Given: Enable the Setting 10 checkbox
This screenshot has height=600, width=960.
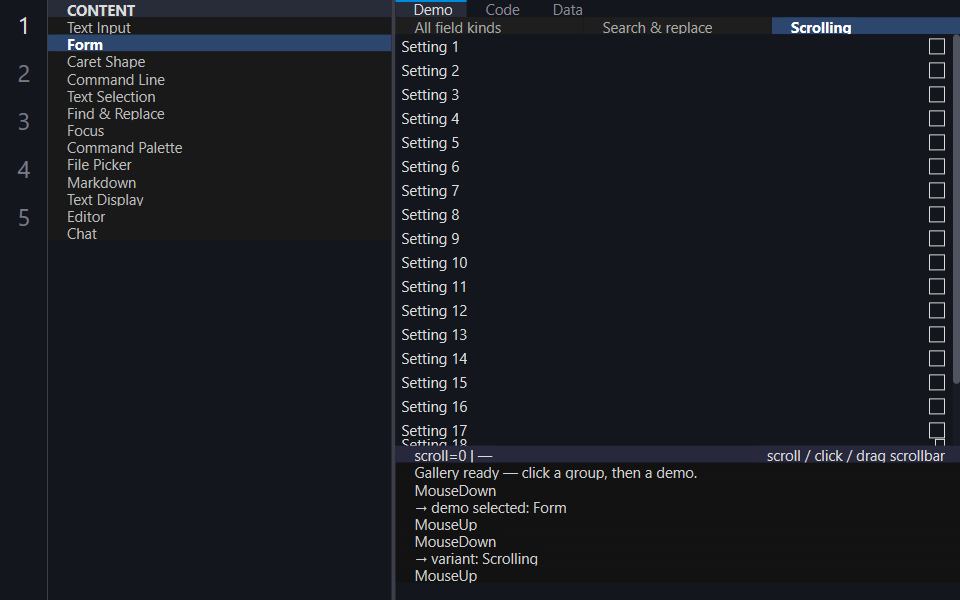Looking at the screenshot, I should [x=937, y=262].
